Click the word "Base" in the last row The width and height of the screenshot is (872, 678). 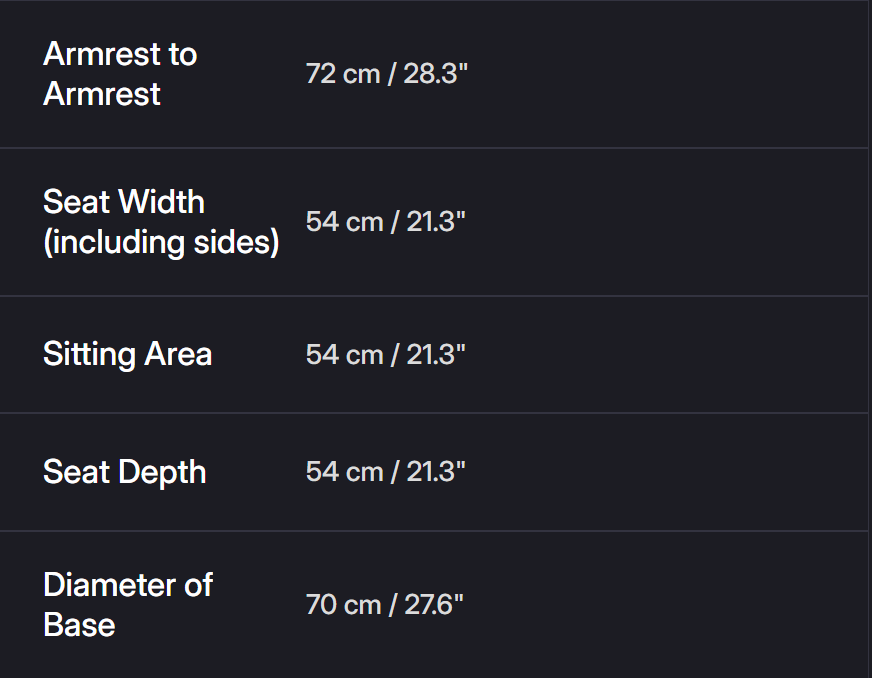79,625
